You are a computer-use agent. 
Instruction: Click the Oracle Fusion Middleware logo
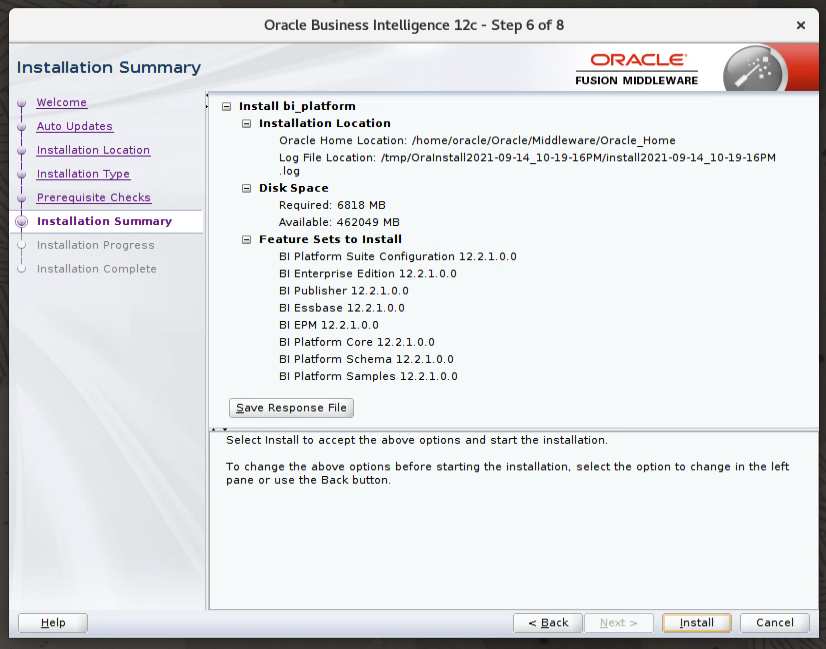pos(636,69)
